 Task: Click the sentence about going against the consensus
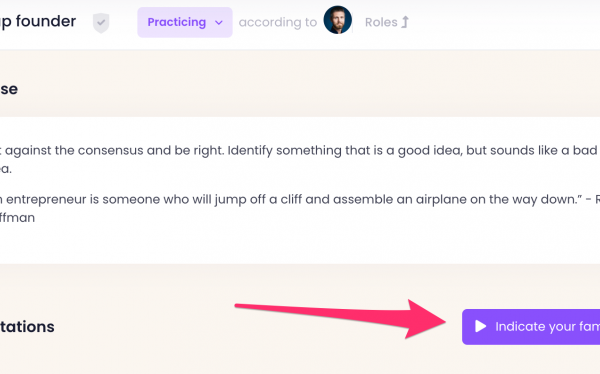[x=112, y=150]
